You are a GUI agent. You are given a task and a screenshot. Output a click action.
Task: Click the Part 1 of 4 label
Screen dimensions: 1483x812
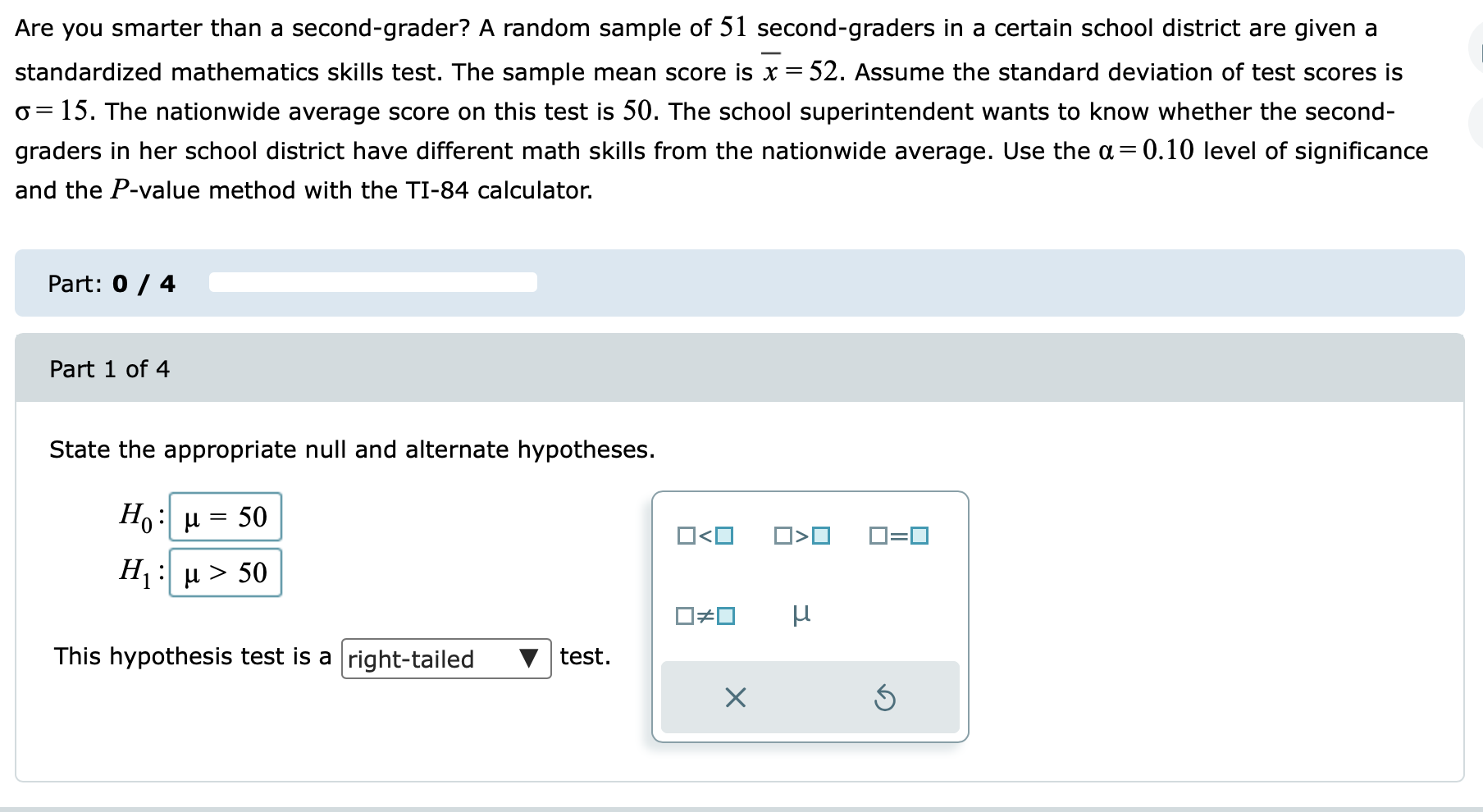click(x=109, y=369)
